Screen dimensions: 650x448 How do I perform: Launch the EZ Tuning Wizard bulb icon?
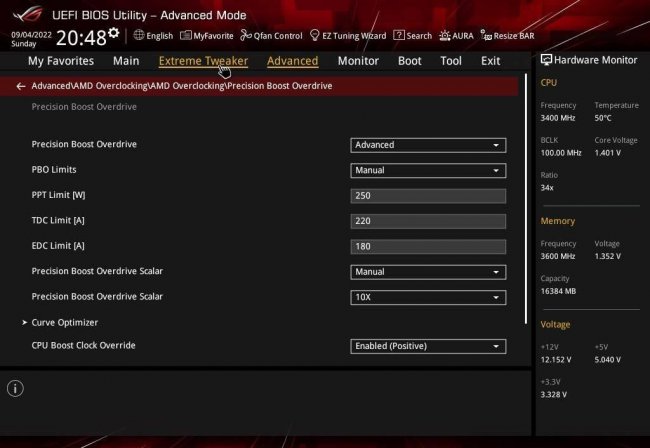315,35
